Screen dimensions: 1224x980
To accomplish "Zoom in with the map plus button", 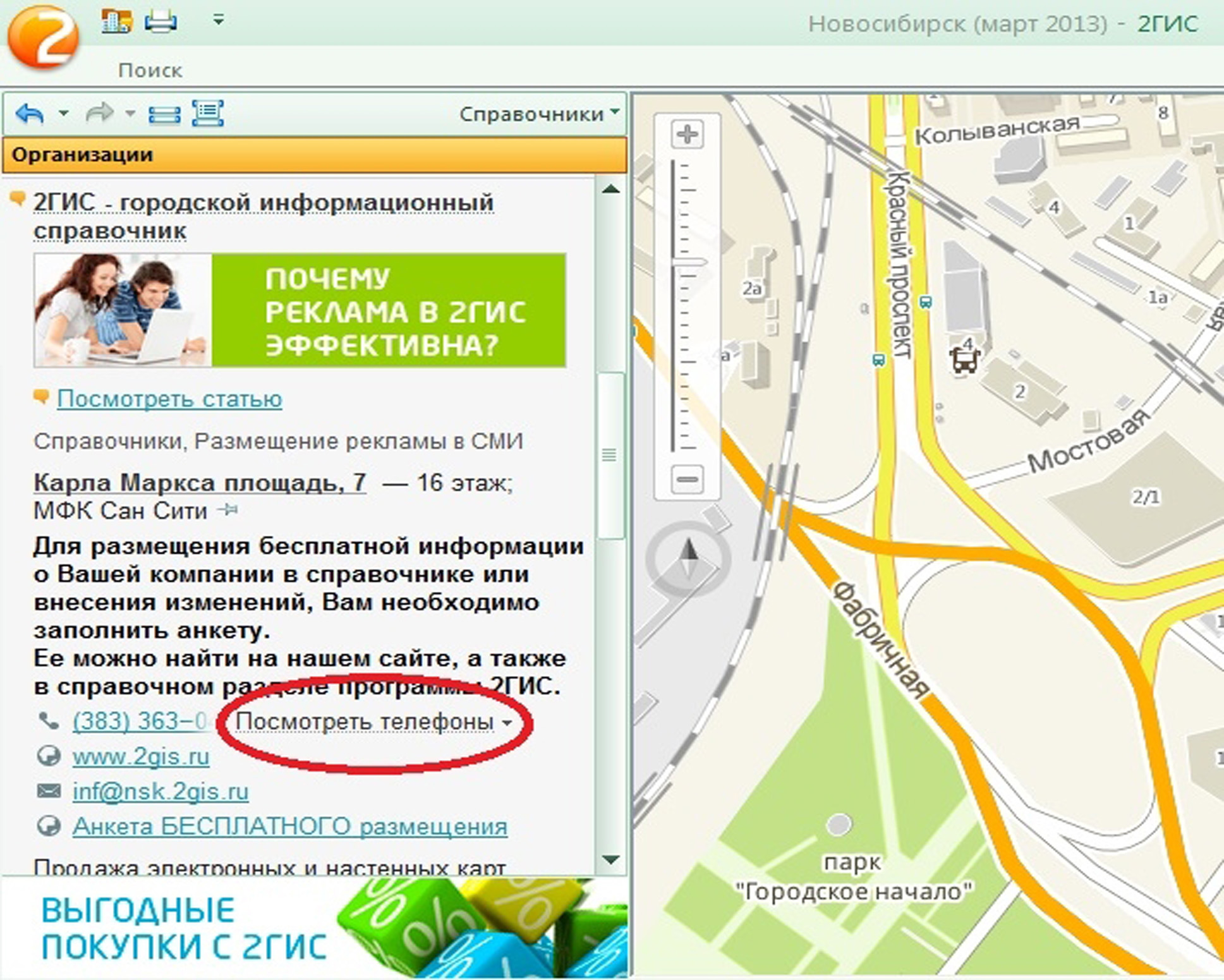I will point(687,134).
